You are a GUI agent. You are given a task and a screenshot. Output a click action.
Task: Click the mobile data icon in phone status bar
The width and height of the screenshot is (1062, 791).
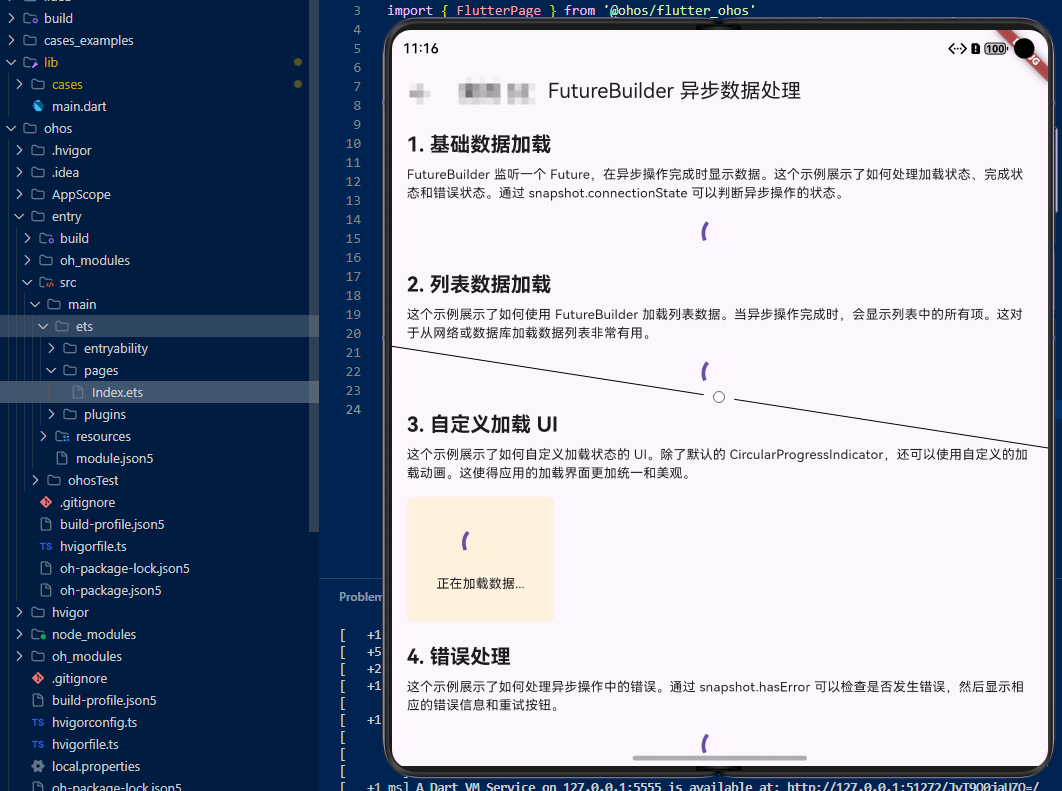pos(957,48)
